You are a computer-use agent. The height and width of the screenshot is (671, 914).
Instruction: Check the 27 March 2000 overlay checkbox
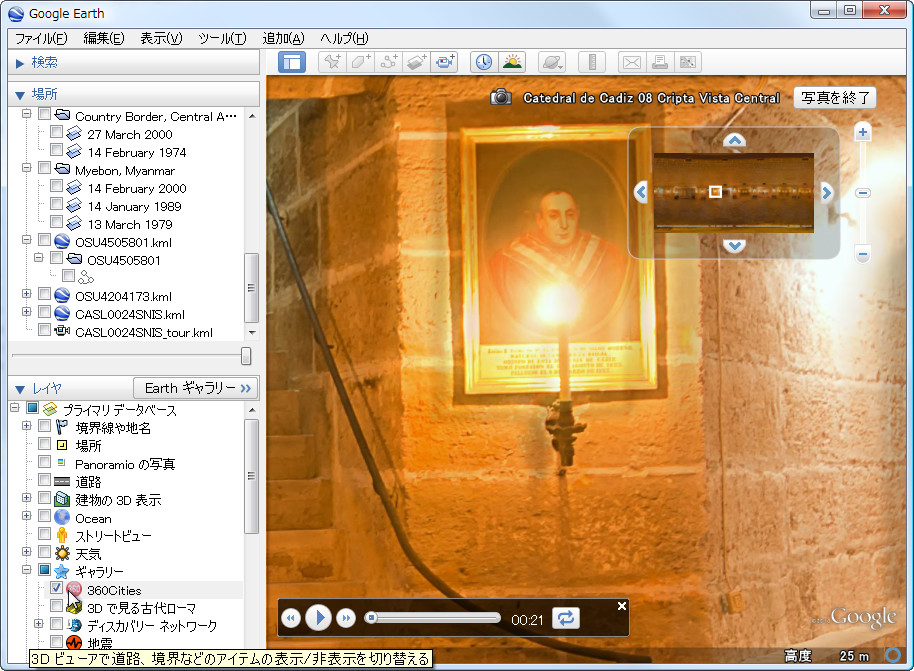point(57,132)
